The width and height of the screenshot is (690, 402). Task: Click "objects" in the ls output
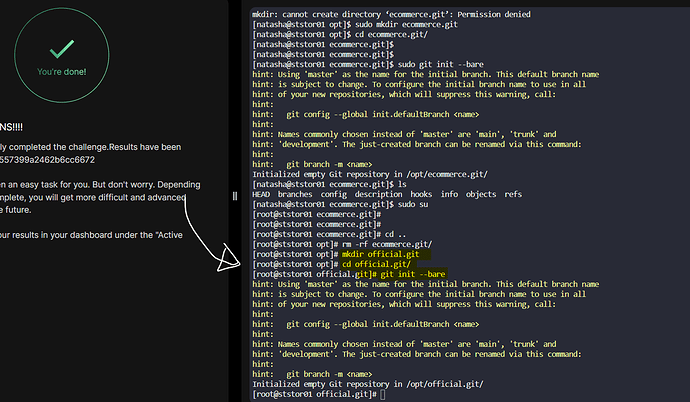tap(481, 194)
